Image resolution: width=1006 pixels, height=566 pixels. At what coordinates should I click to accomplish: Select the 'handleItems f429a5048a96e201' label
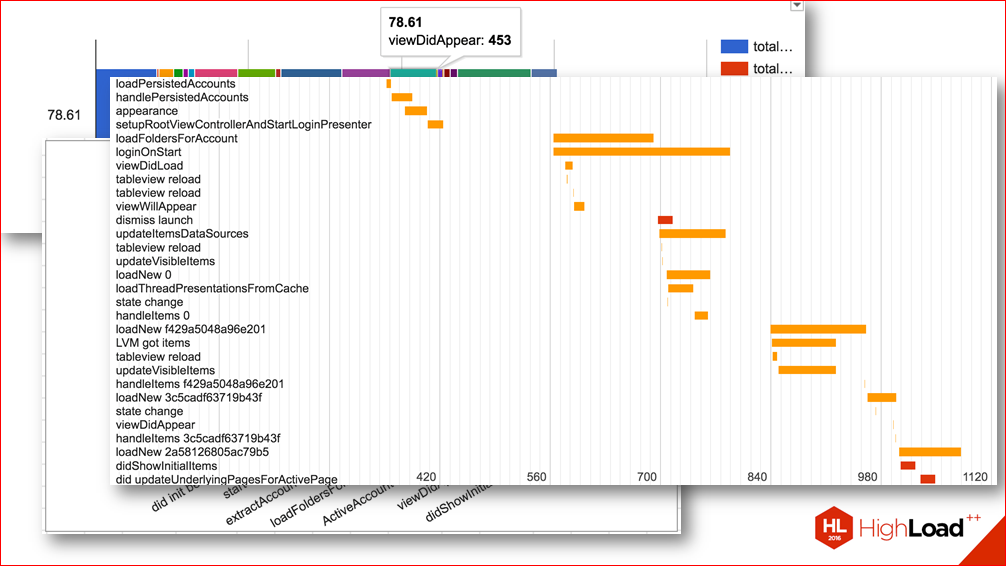coord(200,384)
